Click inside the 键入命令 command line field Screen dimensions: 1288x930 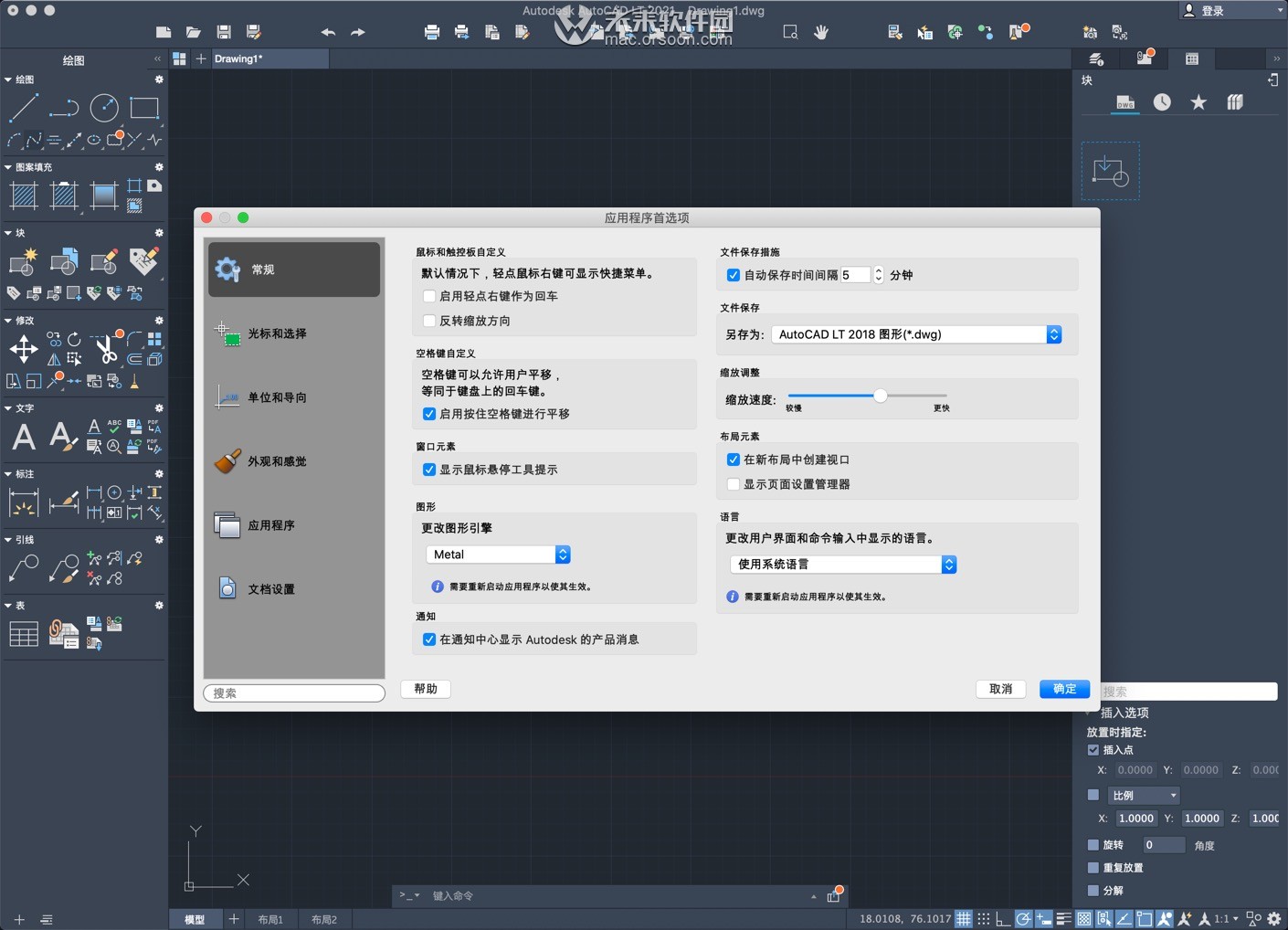click(548, 896)
